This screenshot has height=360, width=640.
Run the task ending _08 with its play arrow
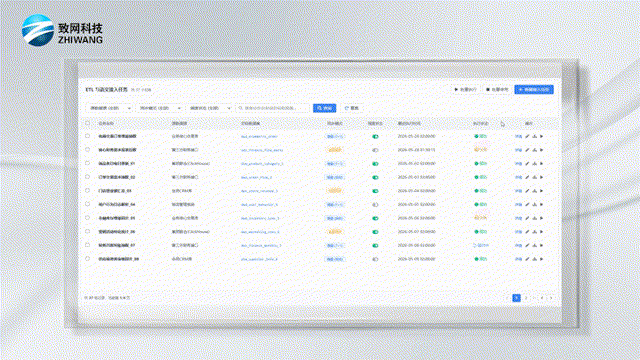tap(542, 259)
